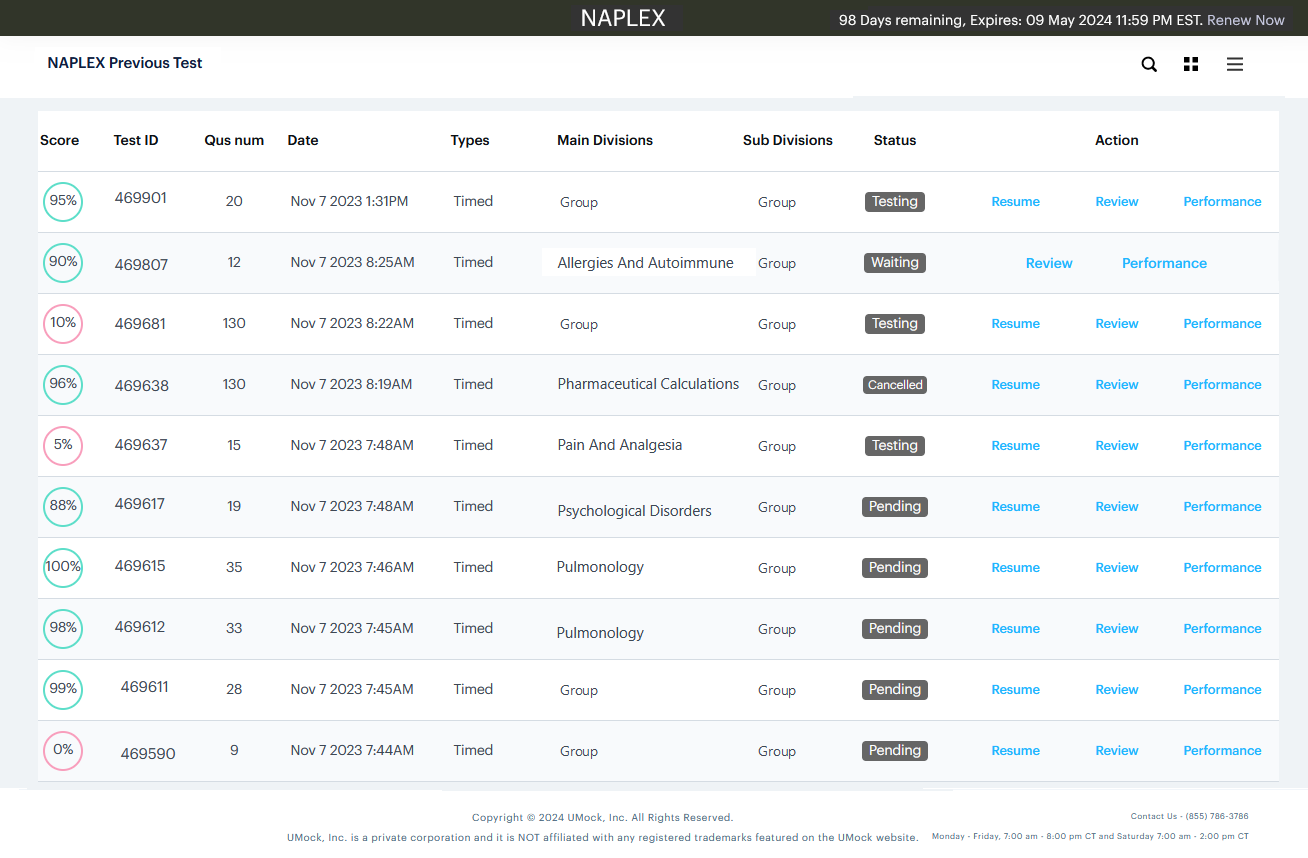Open Performance for test 469637

(1222, 446)
